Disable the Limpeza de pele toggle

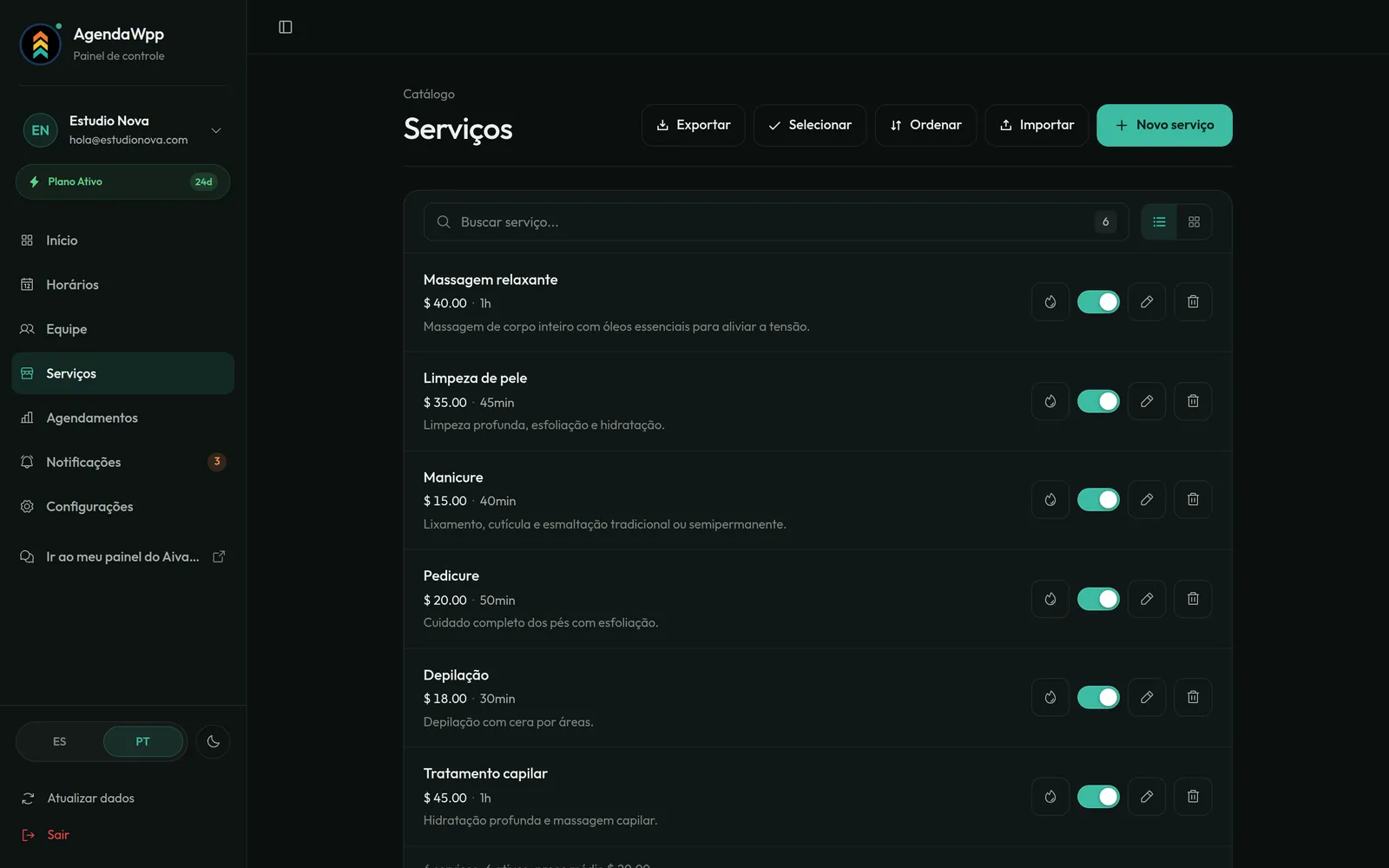pos(1098,401)
